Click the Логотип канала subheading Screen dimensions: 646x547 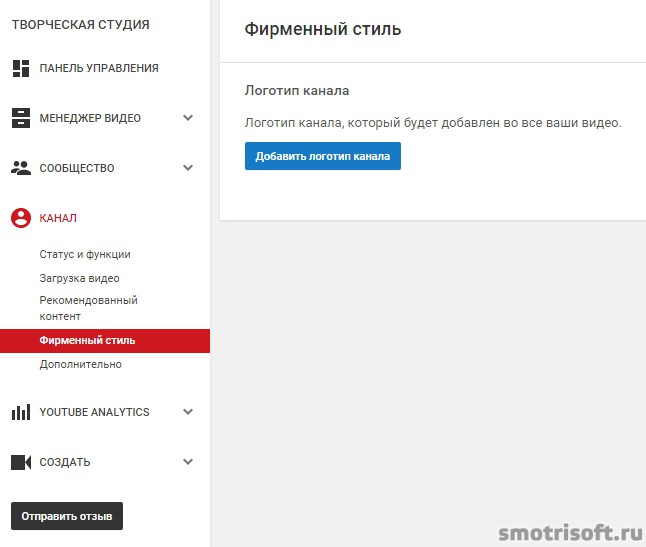(297, 90)
